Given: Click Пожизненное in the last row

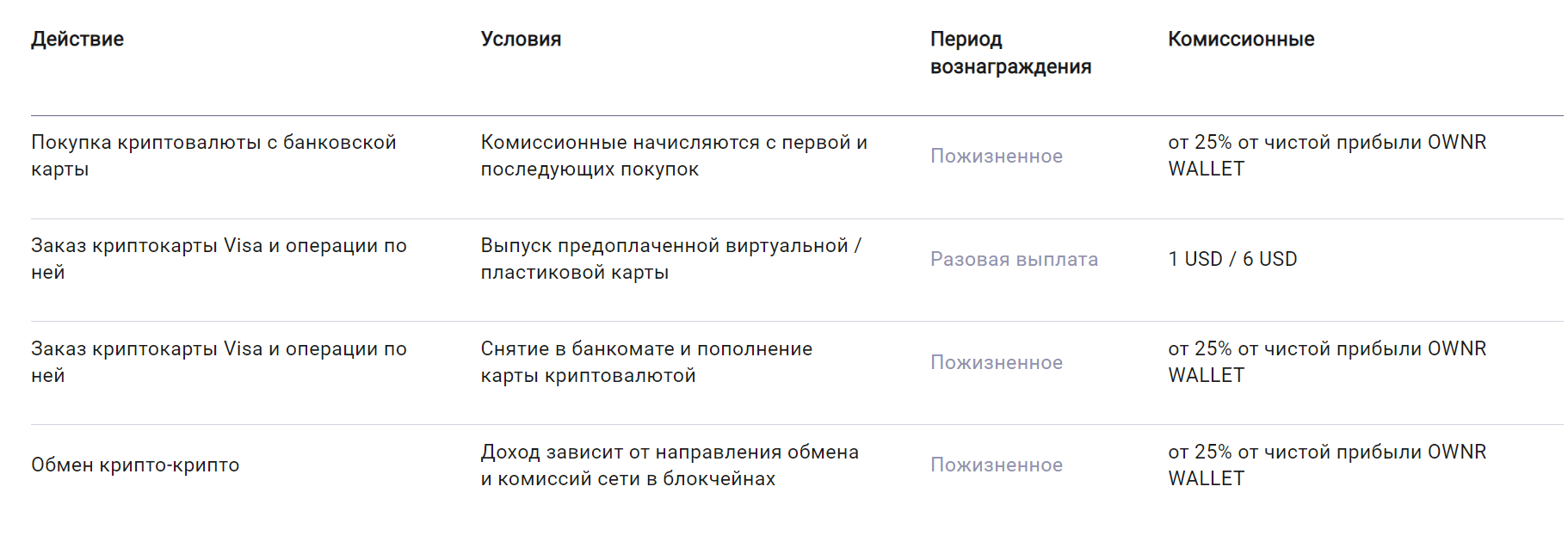Looking at the screenshot, I should [x=997, y=465].
